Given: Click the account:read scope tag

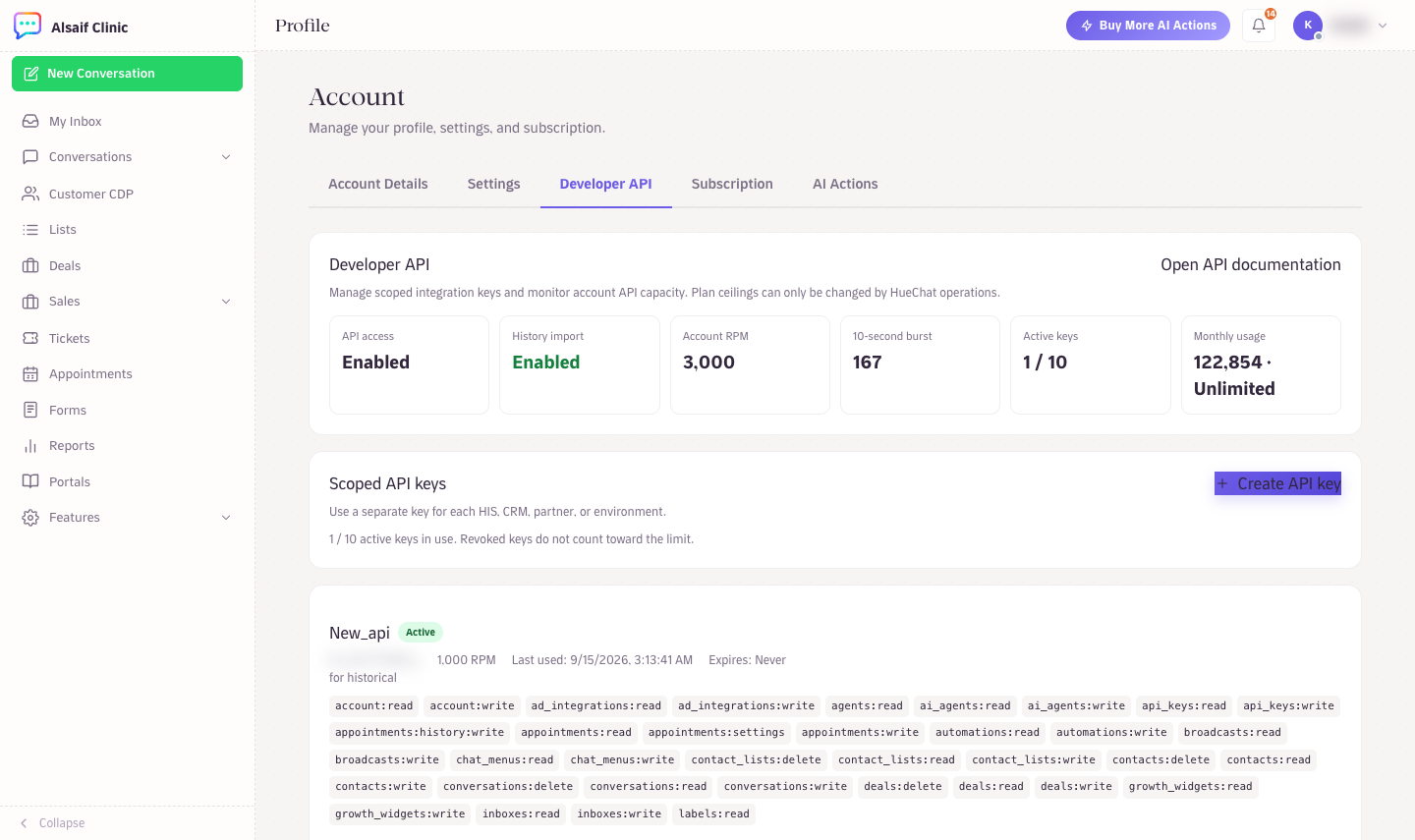Looking at the screenshot, I should tap(374, 705).
